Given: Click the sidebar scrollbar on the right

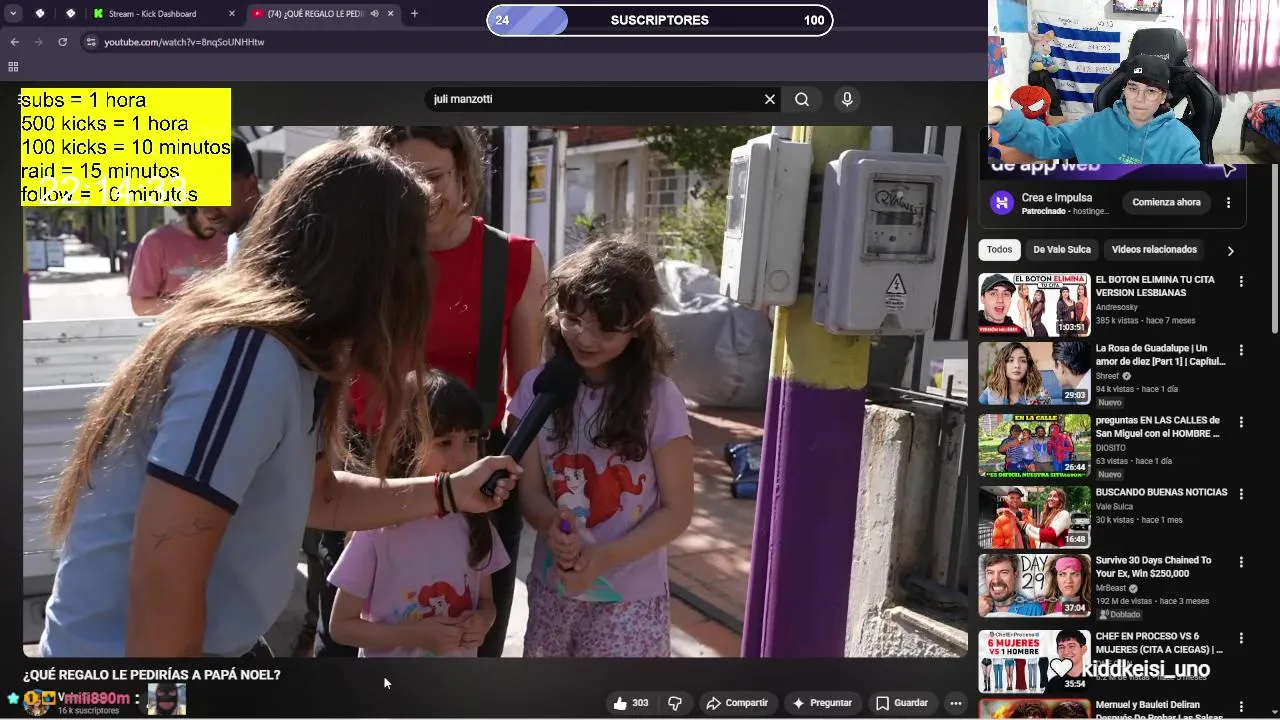Looking at the screenshot, I should [x=1275, y=250].
